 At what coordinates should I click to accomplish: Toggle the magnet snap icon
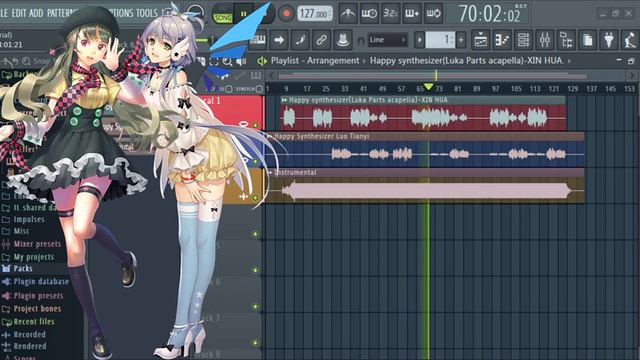point(361,40)
